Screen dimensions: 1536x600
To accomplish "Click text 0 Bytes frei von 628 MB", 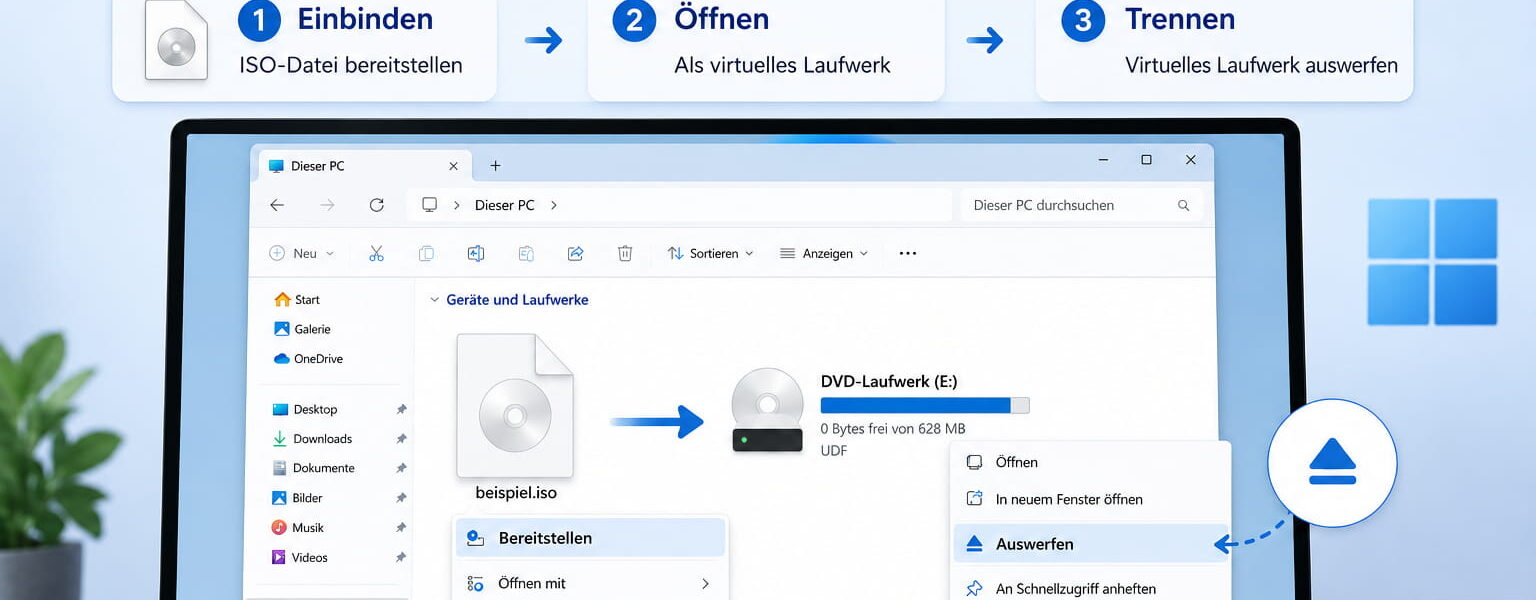I will pos(893,429).
